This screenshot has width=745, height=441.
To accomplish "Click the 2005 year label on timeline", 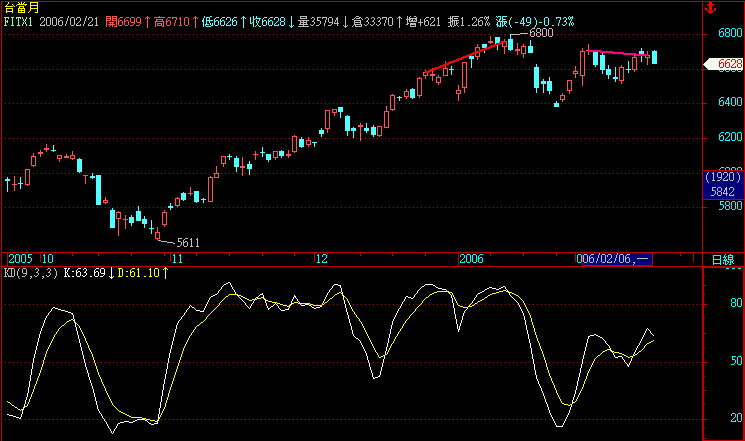I will [19, 259].
